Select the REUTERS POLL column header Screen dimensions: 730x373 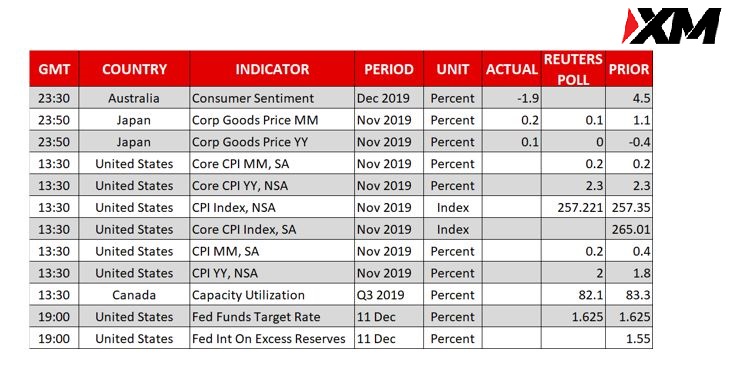(x=573, y=69)
